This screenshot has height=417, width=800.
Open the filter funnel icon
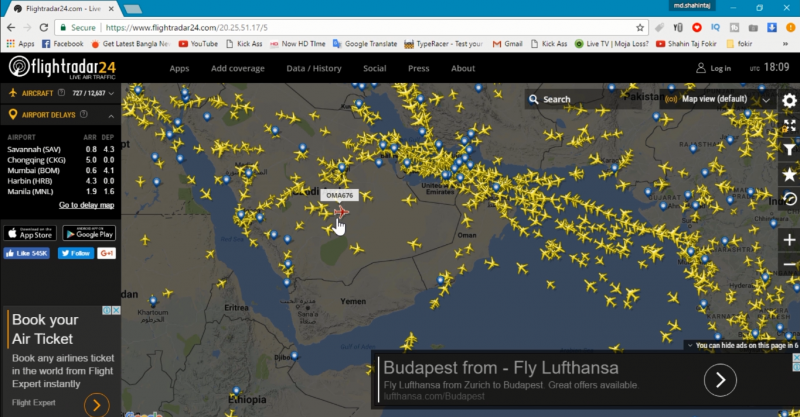pyautogui.click(x=789, y=150)
